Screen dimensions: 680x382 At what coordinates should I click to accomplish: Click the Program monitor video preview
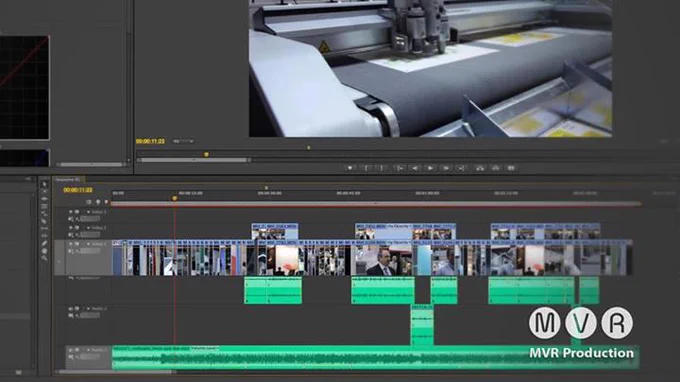(430, 69)
